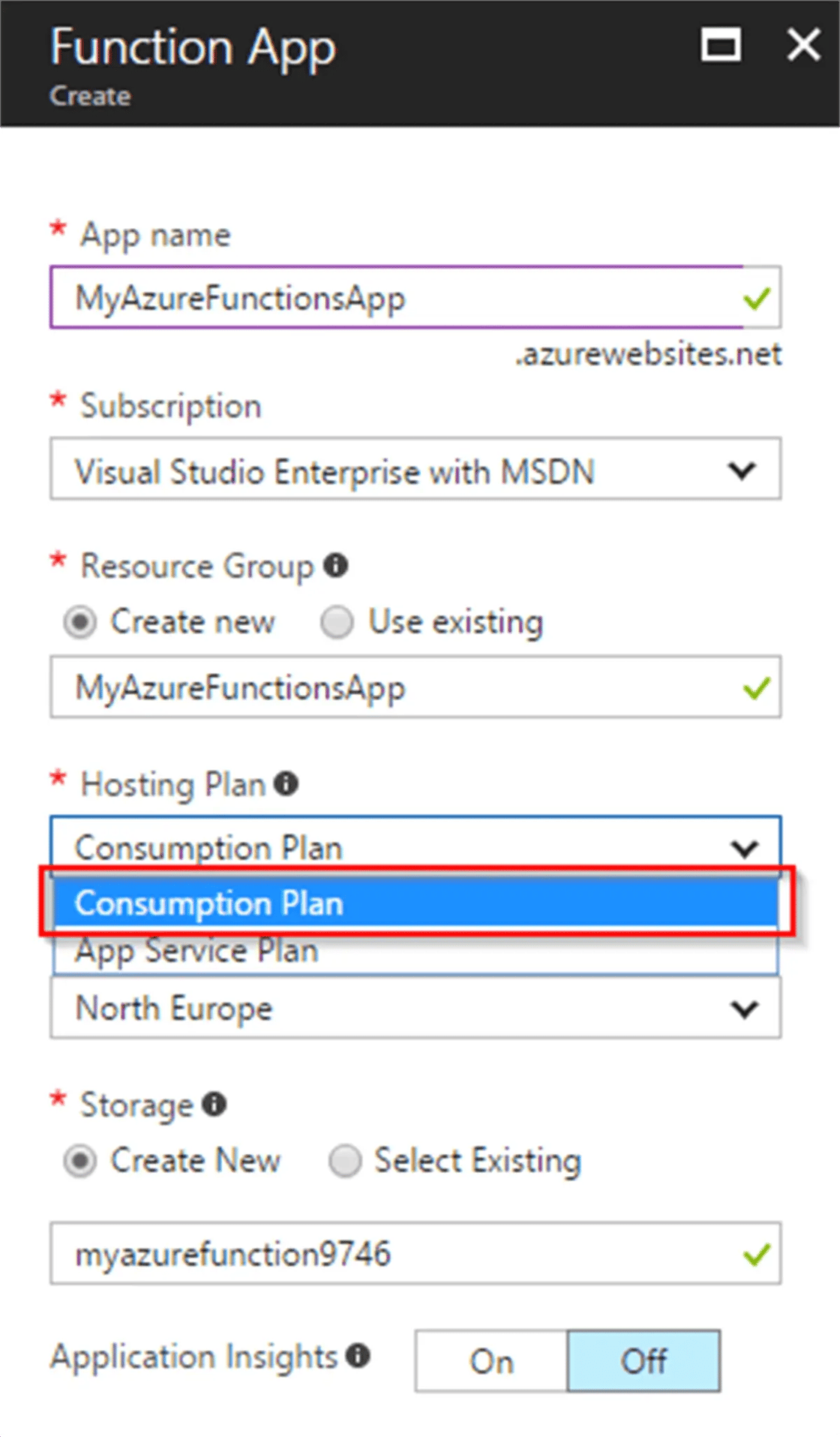
Task: Click the Hosting Plan info icon
Action: point(285,783)
